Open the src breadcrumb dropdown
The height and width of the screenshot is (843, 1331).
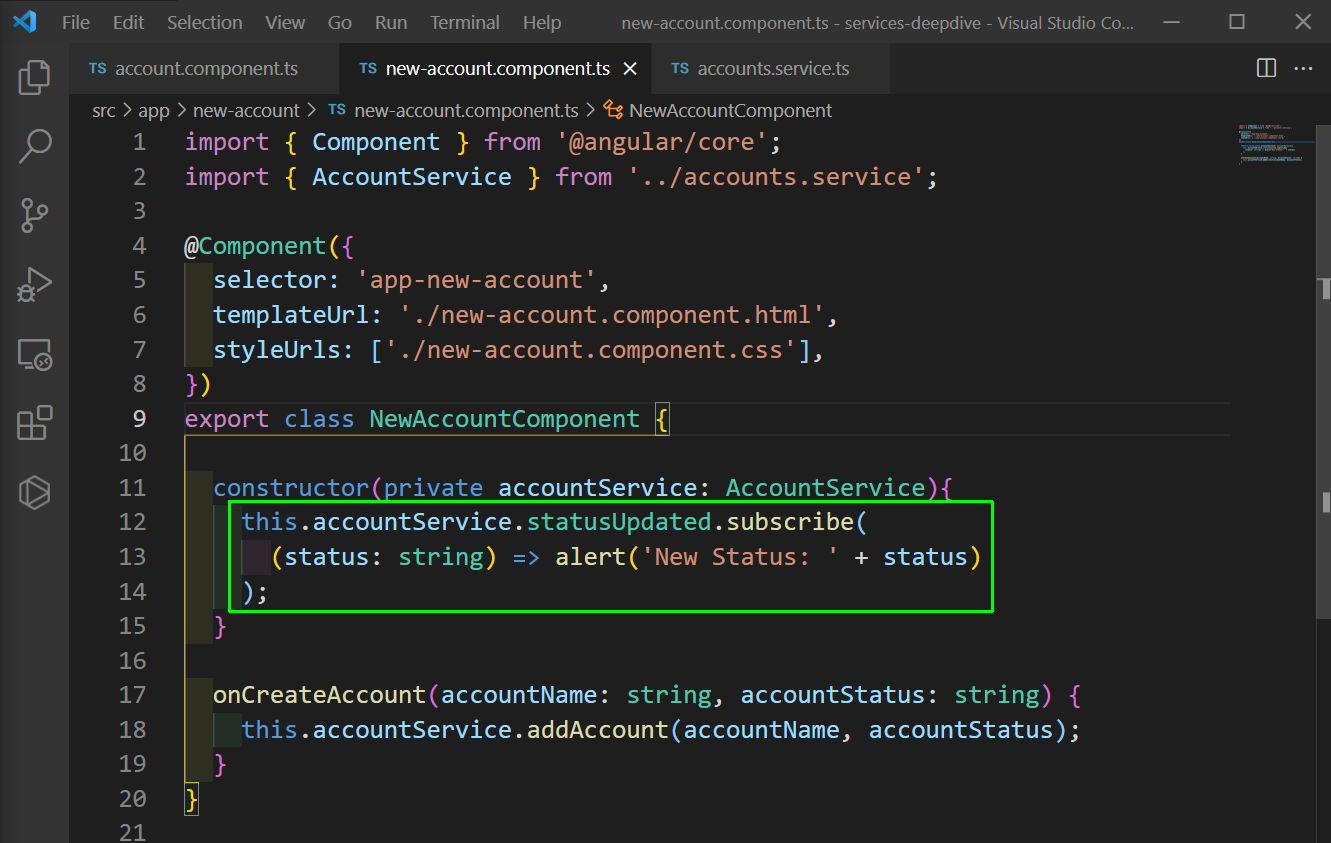[103, 110]
